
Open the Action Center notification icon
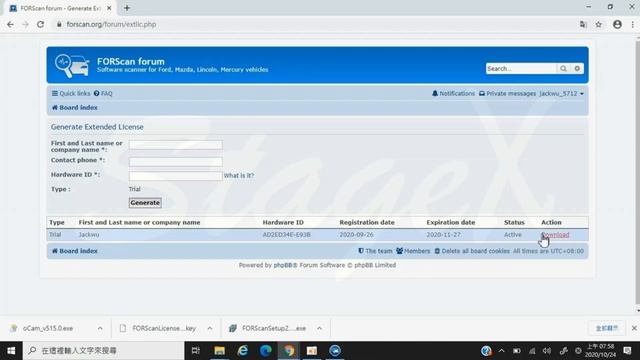(627, 351)
